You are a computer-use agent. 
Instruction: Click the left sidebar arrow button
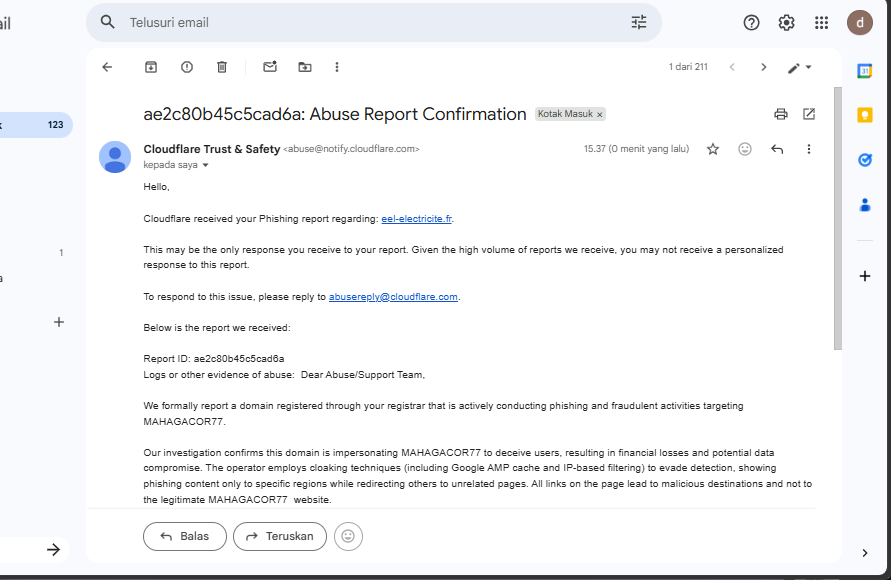[53, 549]
